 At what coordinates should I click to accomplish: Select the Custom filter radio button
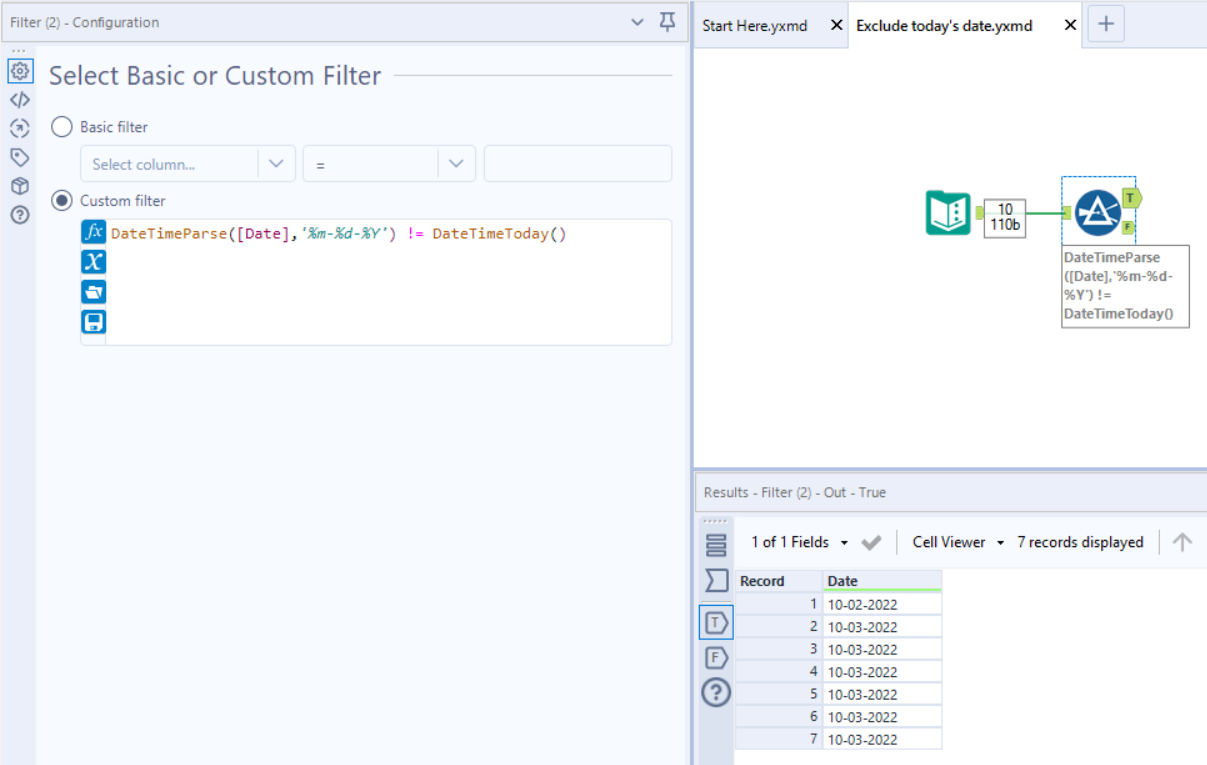(62, 201)
